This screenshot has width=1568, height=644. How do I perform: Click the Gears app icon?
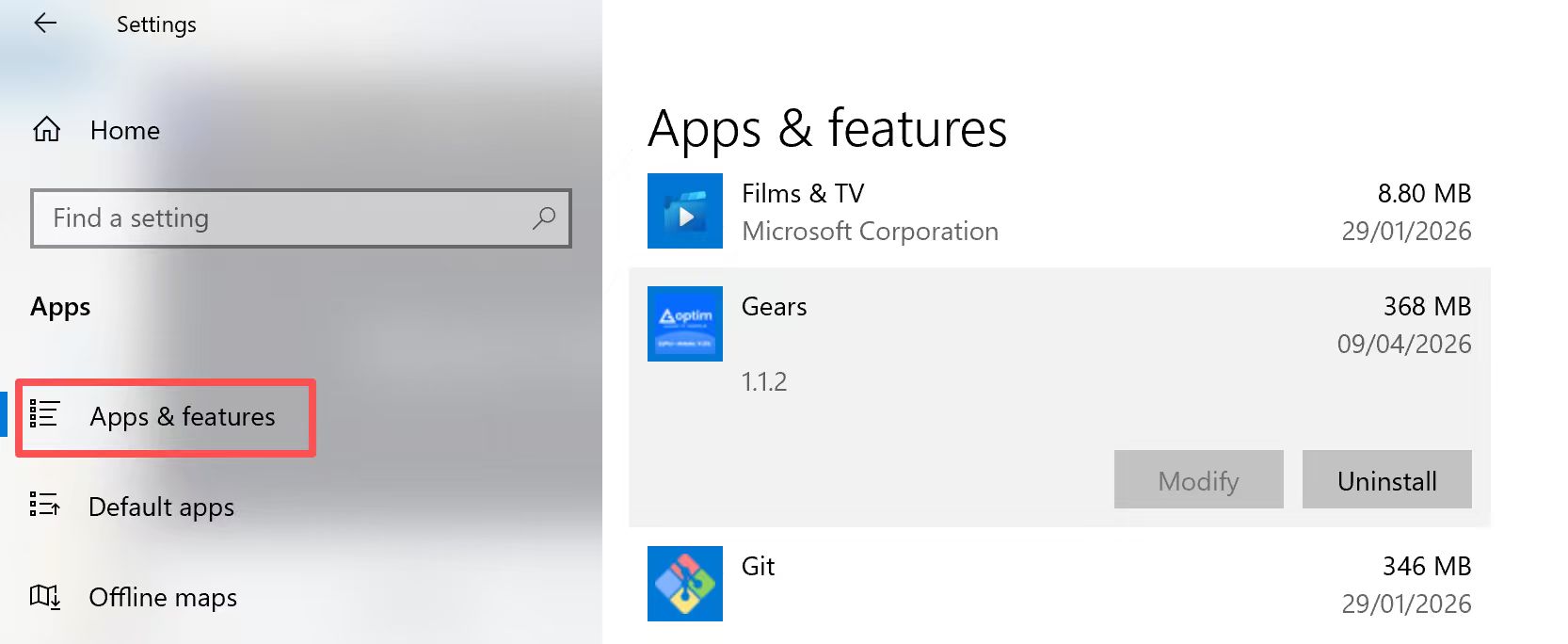click(x=685, y=324)
